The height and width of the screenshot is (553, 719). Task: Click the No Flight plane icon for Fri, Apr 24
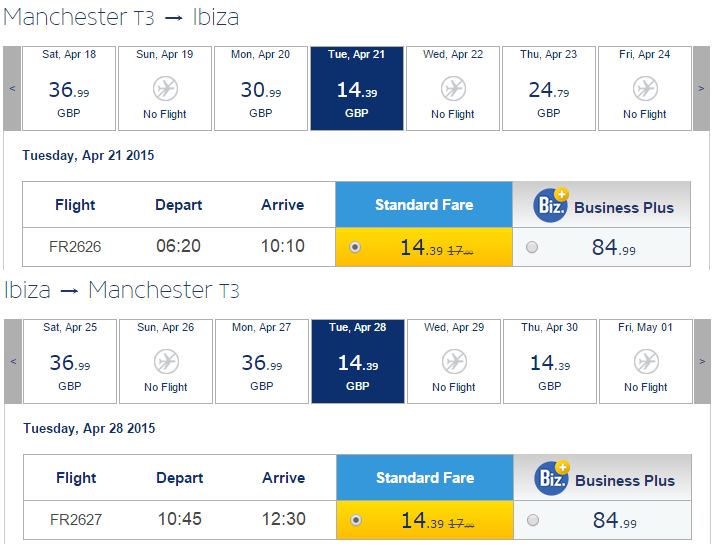click(645, 88)
